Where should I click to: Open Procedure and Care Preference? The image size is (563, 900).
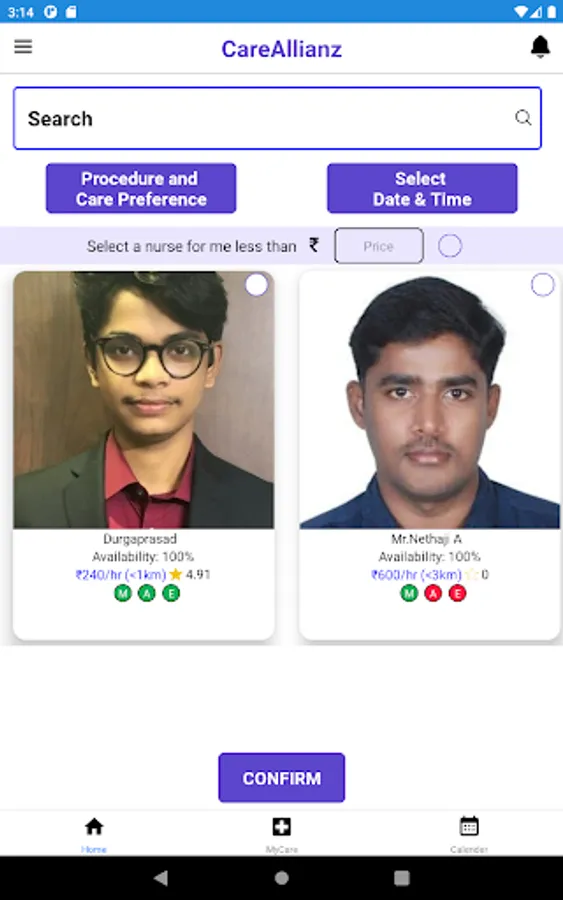click(141, 188)
